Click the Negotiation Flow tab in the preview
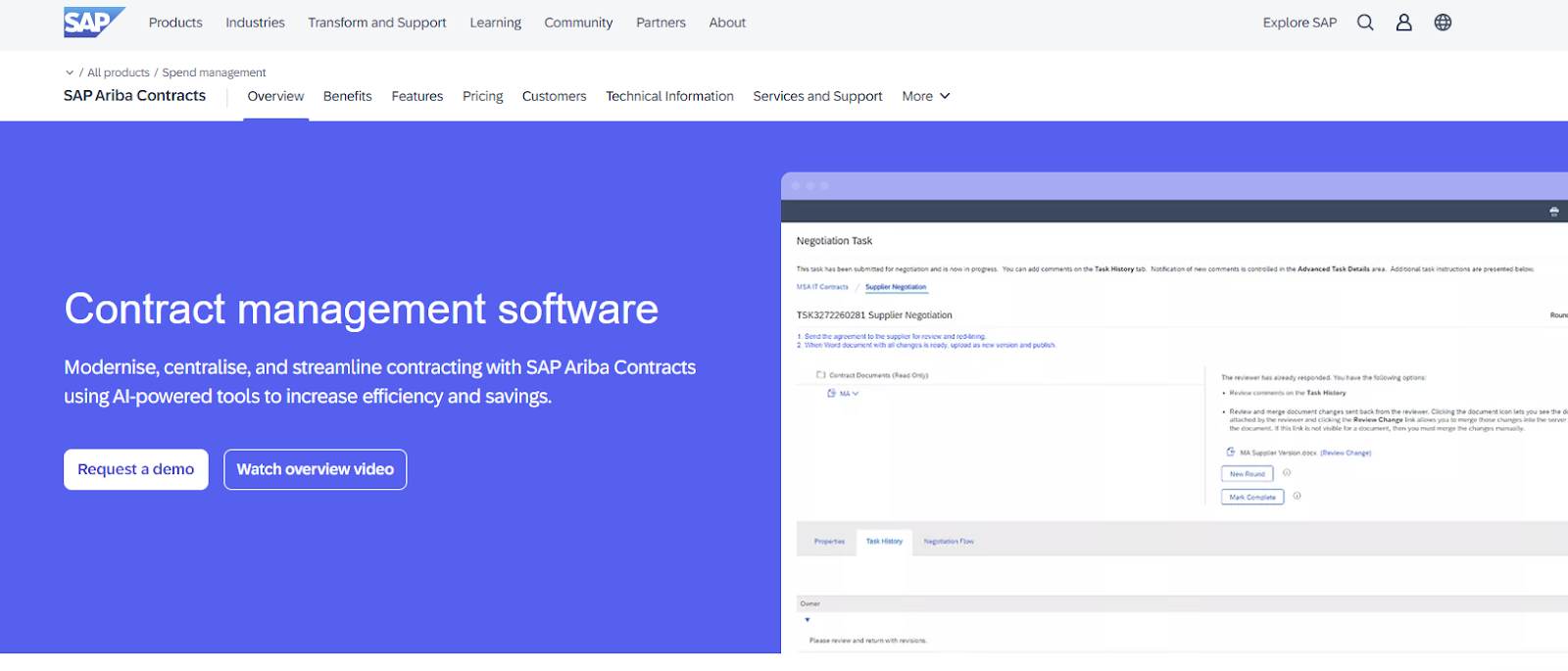The height and width of the screenshot is (671, 1568). (949, 542)
